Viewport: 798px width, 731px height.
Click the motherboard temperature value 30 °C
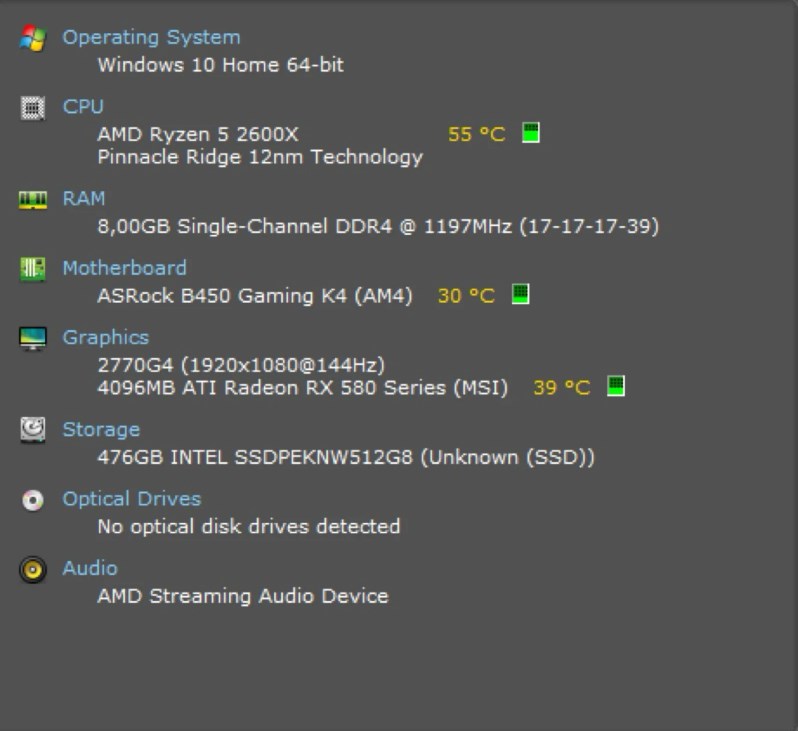466,296
